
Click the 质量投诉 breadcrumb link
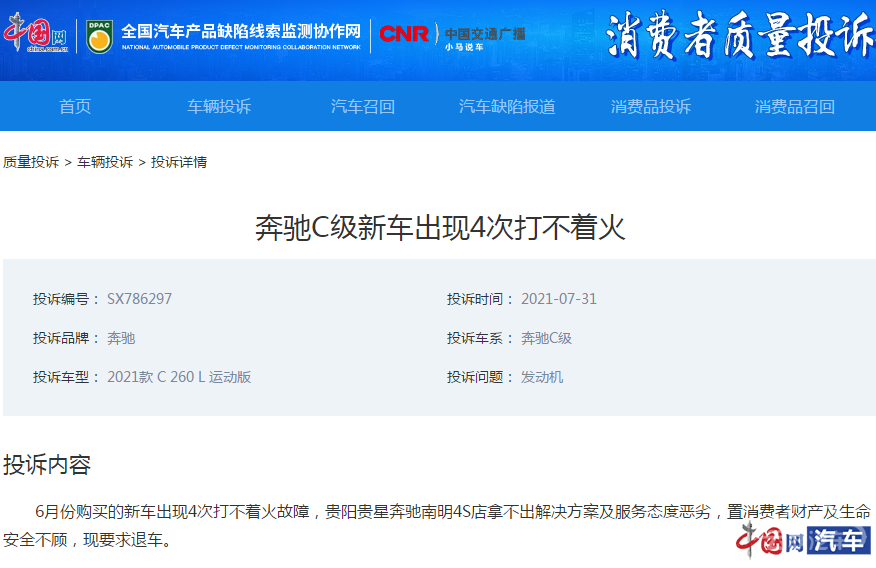[31, 162]
